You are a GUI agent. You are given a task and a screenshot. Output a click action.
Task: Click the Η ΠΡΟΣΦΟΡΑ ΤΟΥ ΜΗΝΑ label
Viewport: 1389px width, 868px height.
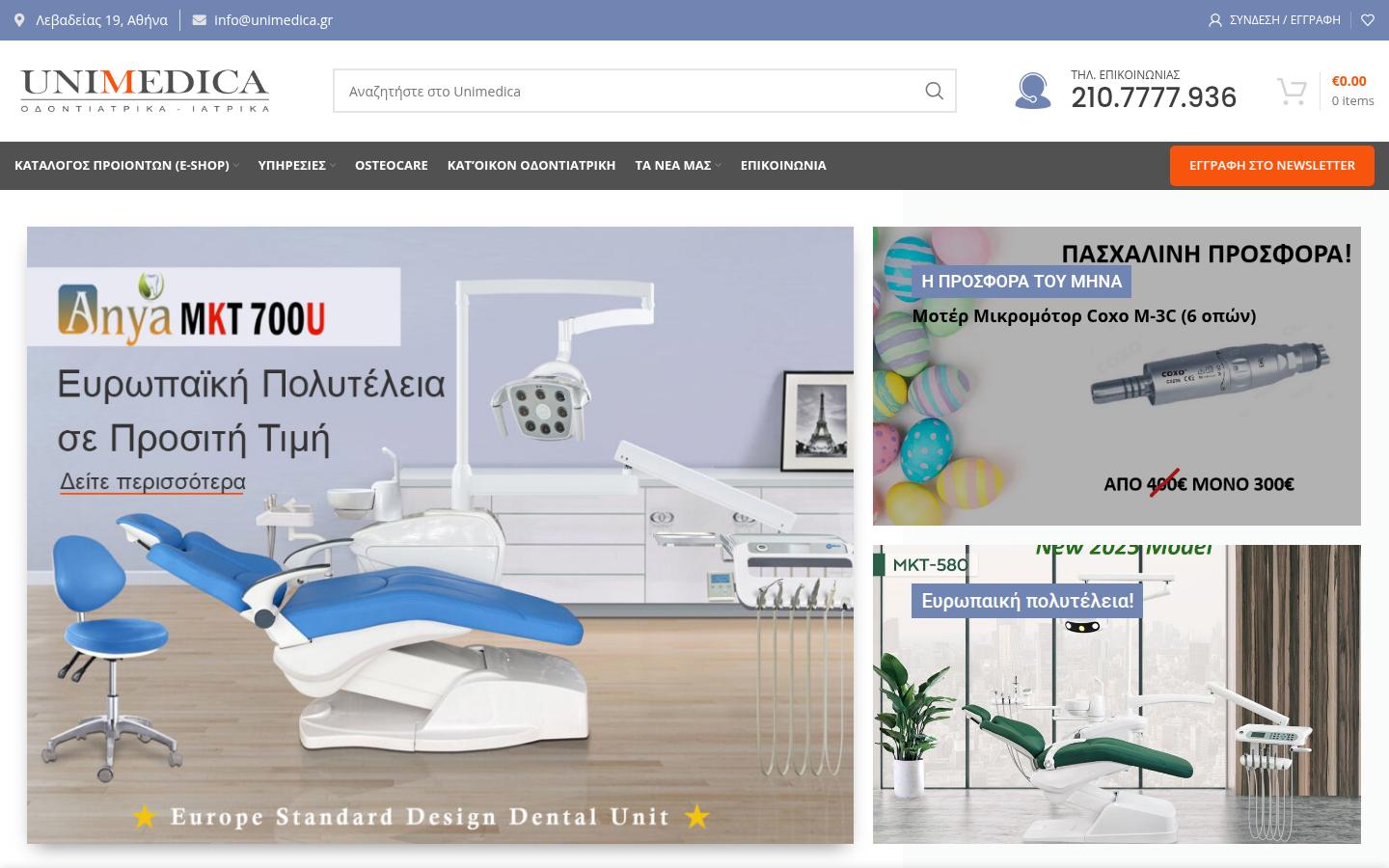tap(1021, 282)
